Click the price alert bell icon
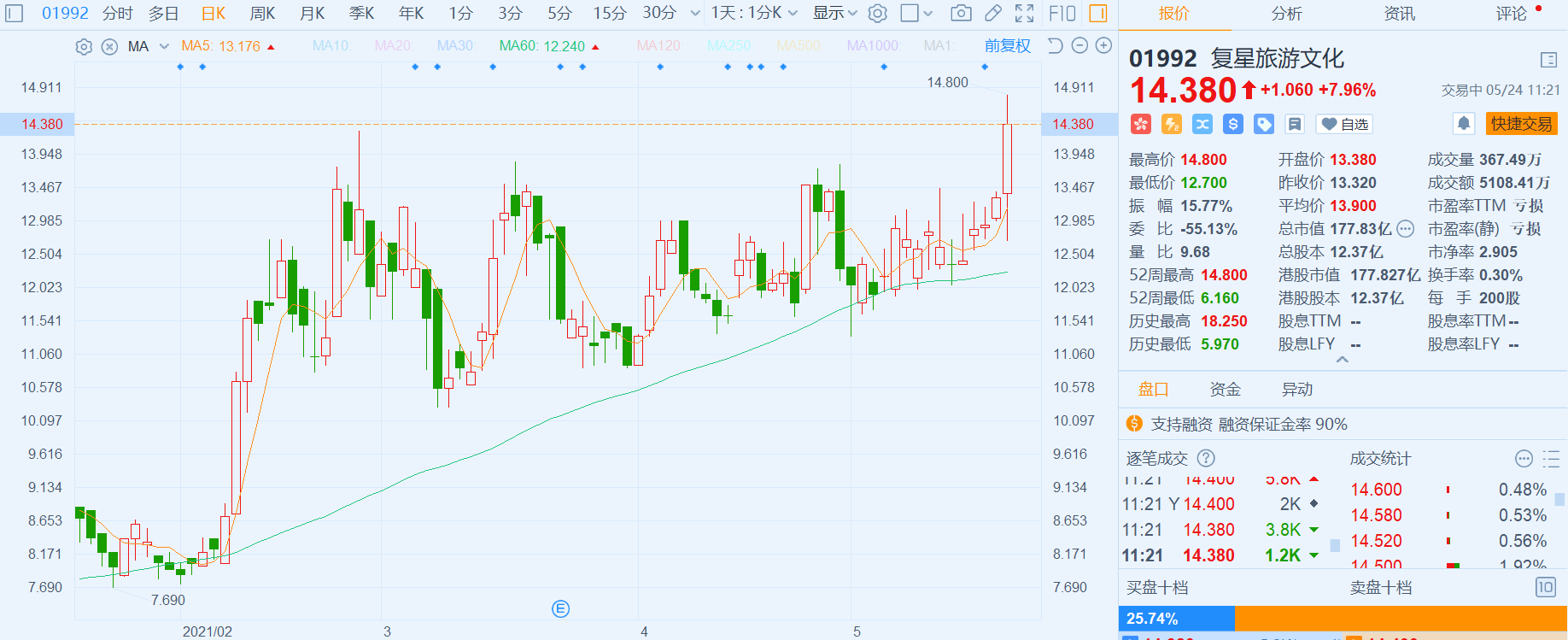 click(x=1463, y=124)
